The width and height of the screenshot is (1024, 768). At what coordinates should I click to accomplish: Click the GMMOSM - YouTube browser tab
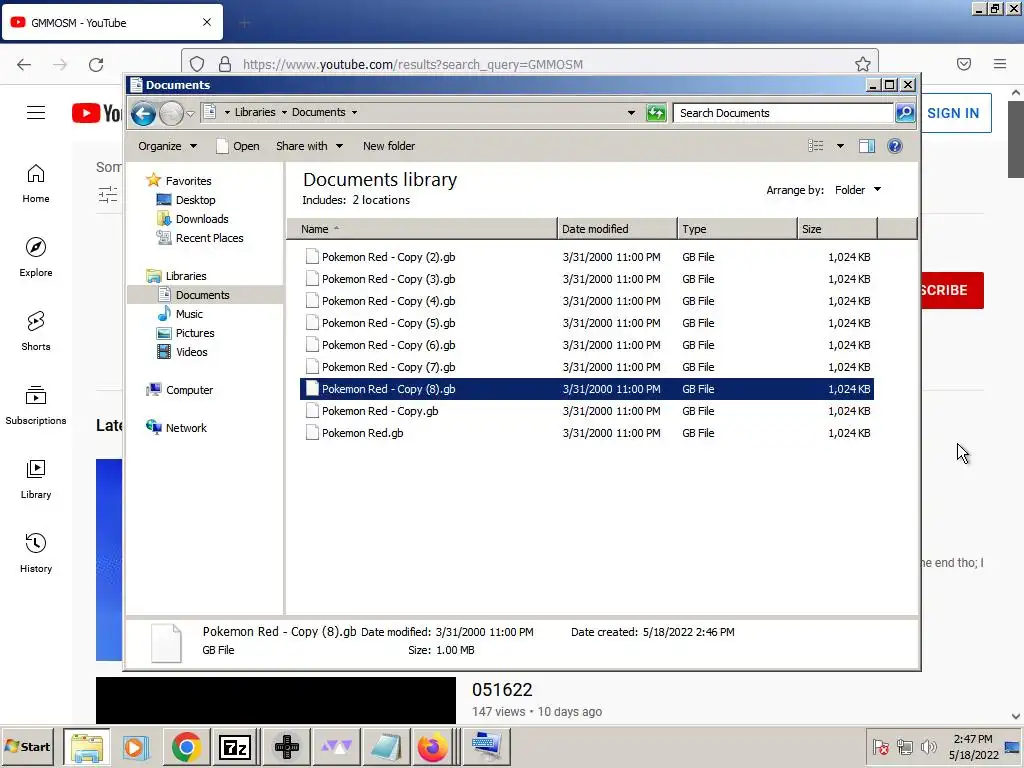112,22
